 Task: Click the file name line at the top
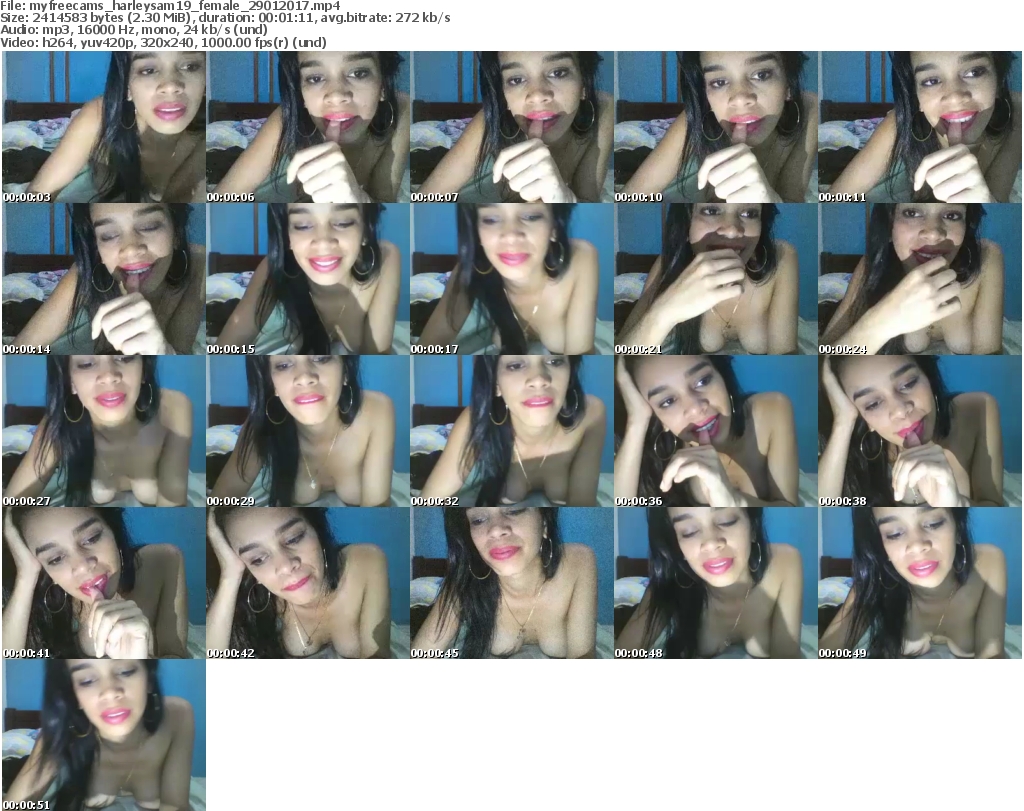tap(170, 6)
